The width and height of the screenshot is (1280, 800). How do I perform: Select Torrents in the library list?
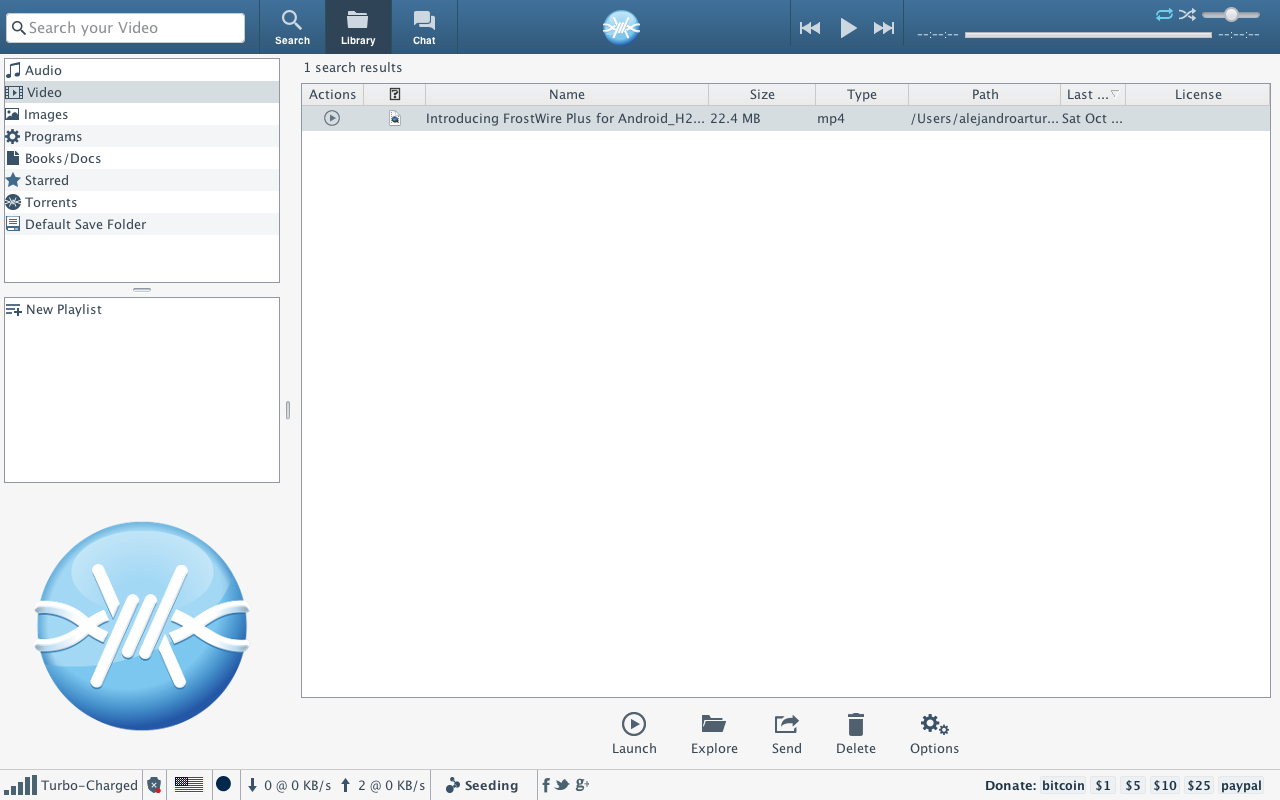point(51,202)
